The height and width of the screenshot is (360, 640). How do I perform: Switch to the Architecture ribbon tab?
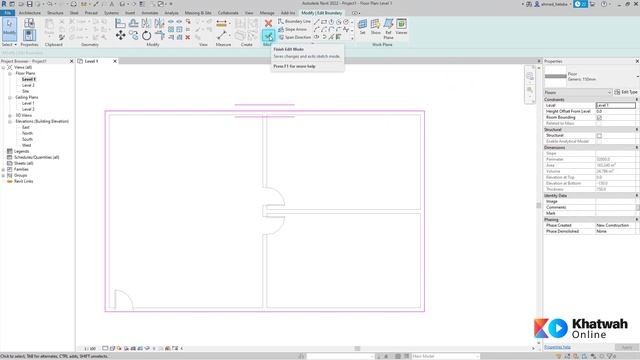tap(30, 13)
